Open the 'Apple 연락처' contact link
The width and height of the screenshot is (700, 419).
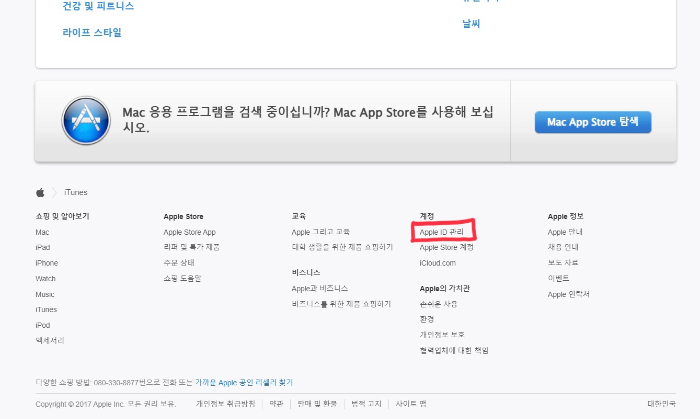[569, 294]
